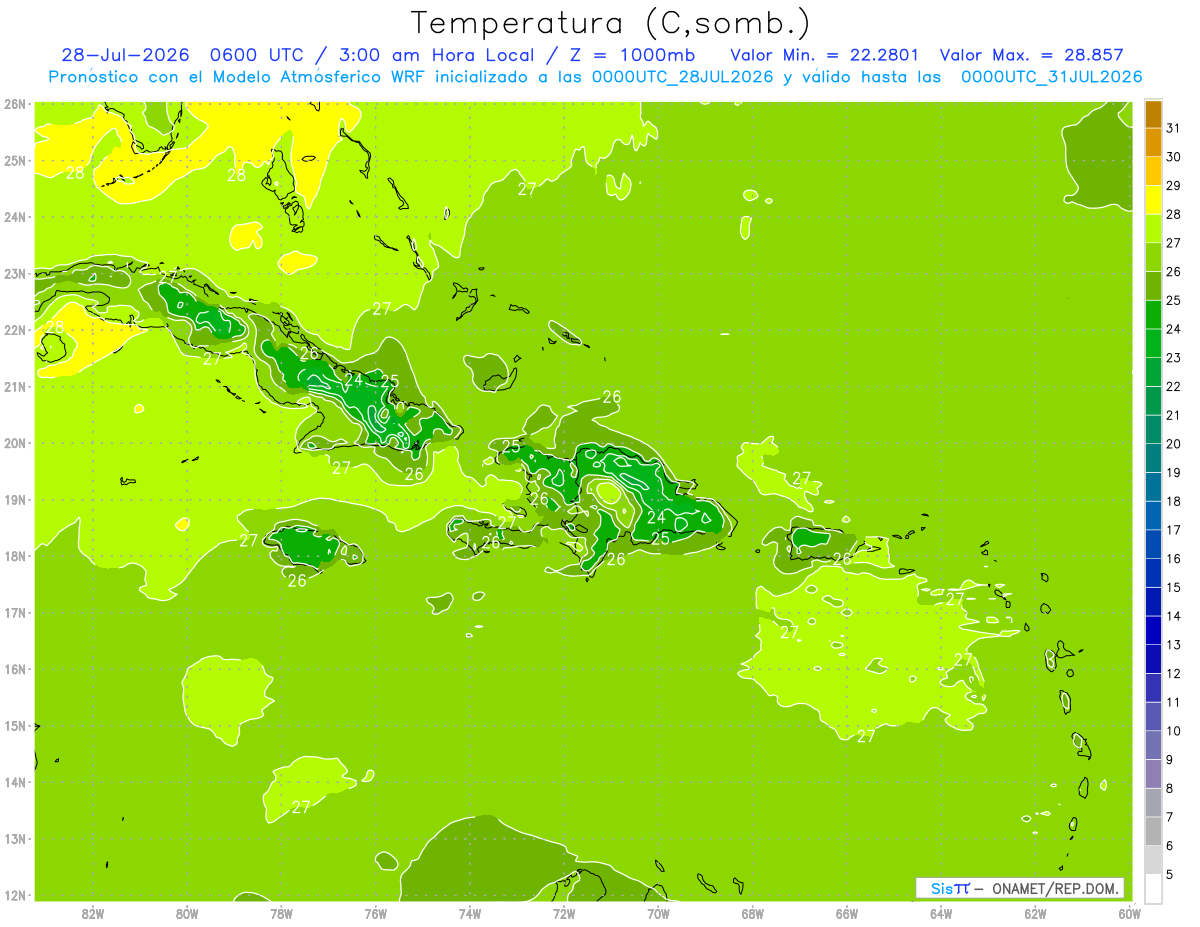
Task: Click the "80W" longitude axis label
Action: [187, 913]
